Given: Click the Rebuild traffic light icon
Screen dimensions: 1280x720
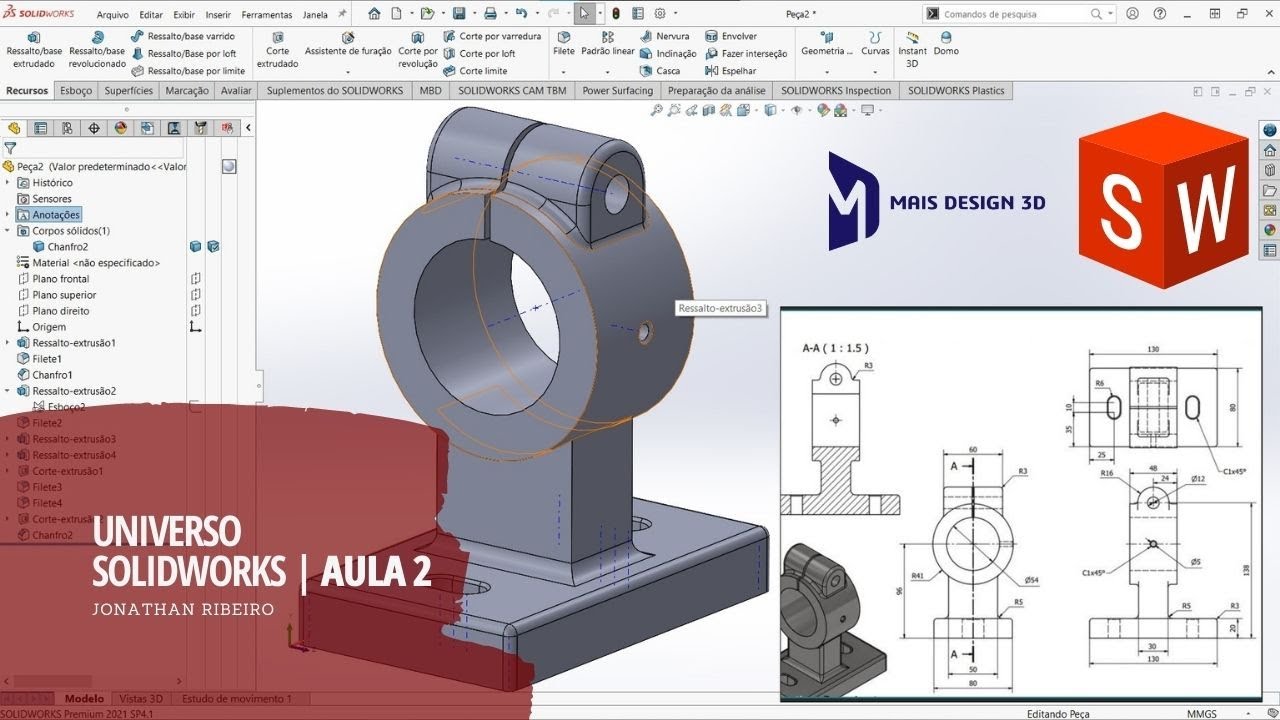Looking at the screenshot, I should point(615,14).
